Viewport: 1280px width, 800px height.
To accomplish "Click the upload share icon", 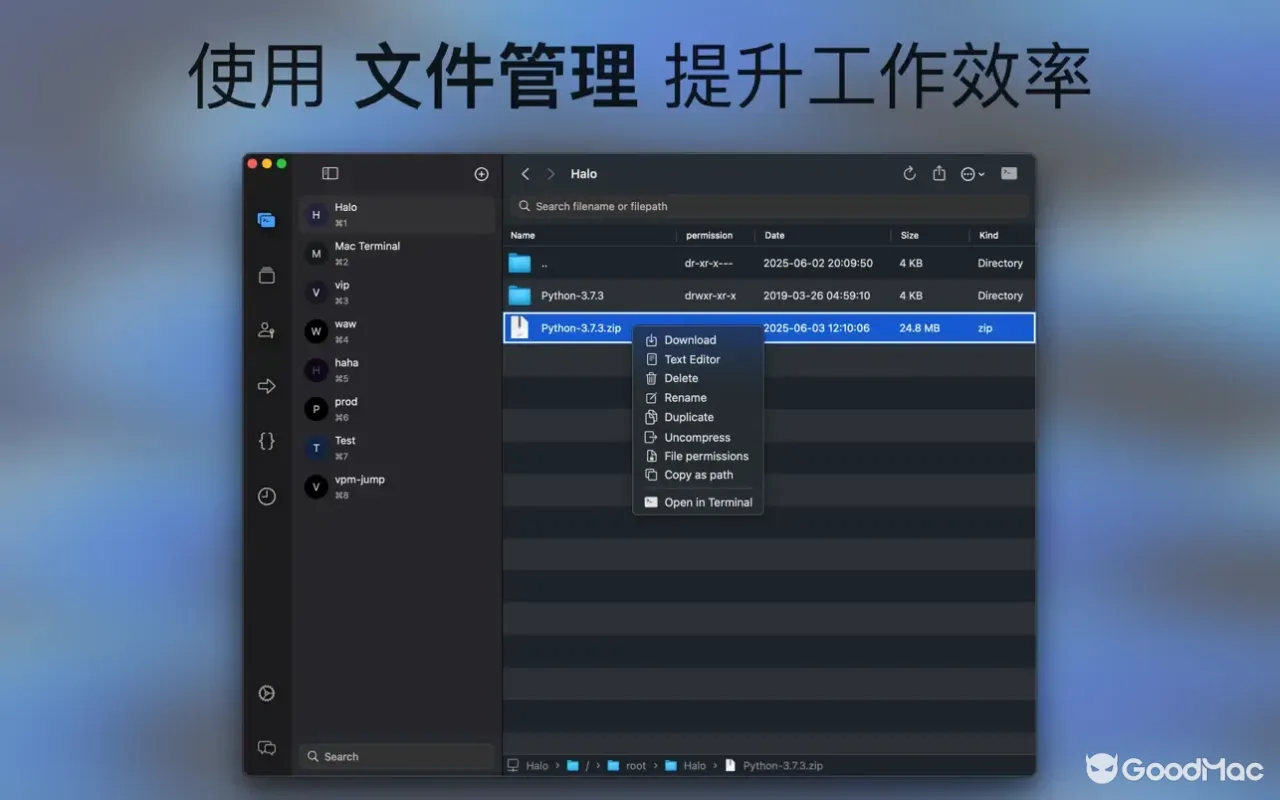I will 939,173.
